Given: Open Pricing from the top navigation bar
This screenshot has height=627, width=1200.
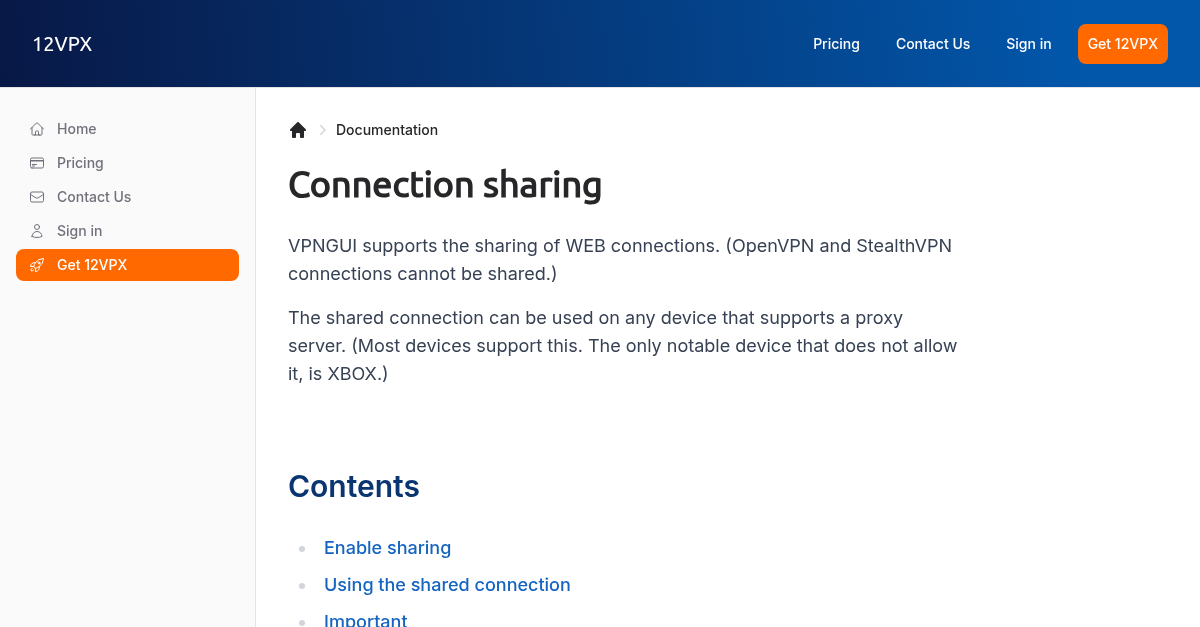Looking at the screenshot, I should click(x=836, y=44).
